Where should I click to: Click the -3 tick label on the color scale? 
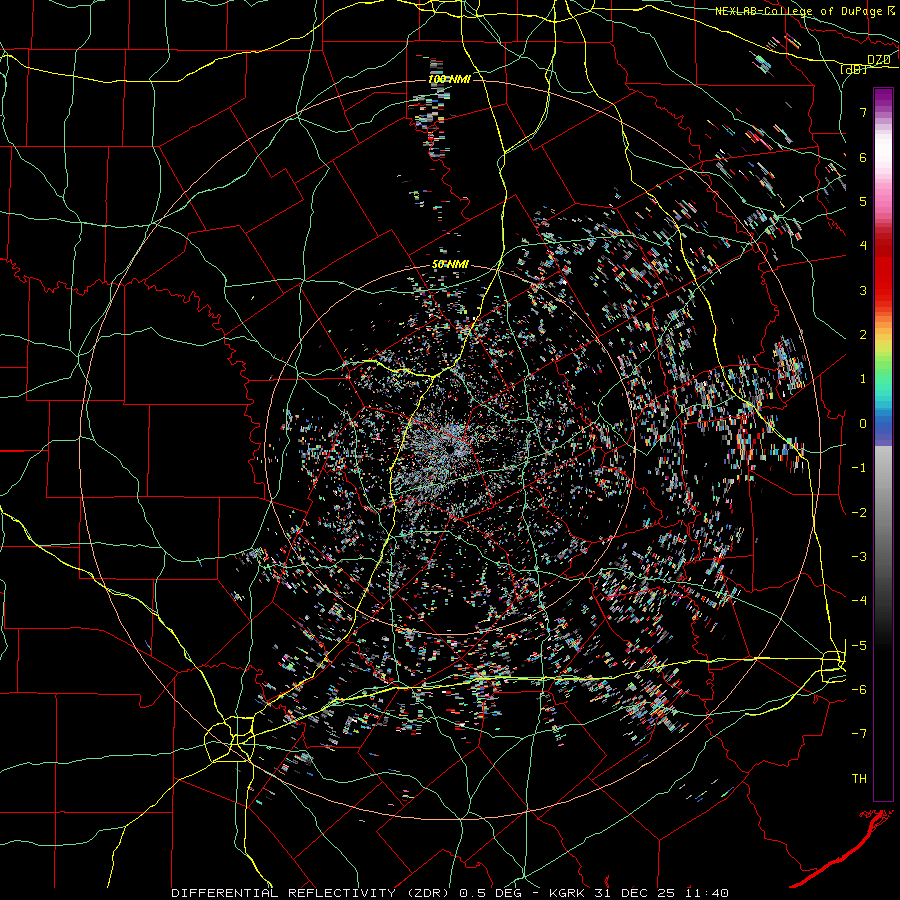(859, 557)
